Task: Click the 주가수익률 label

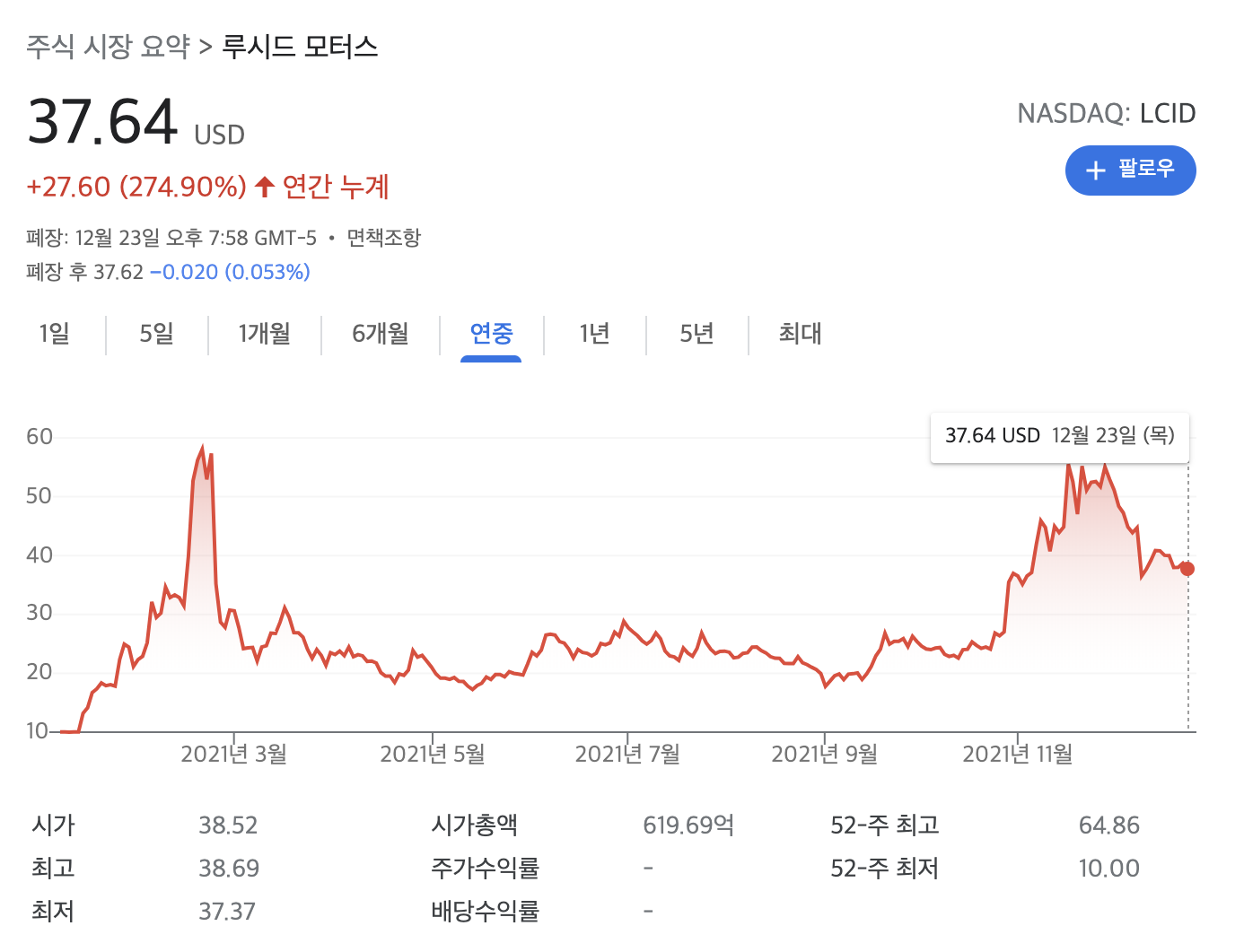Action: coord(486,869)
